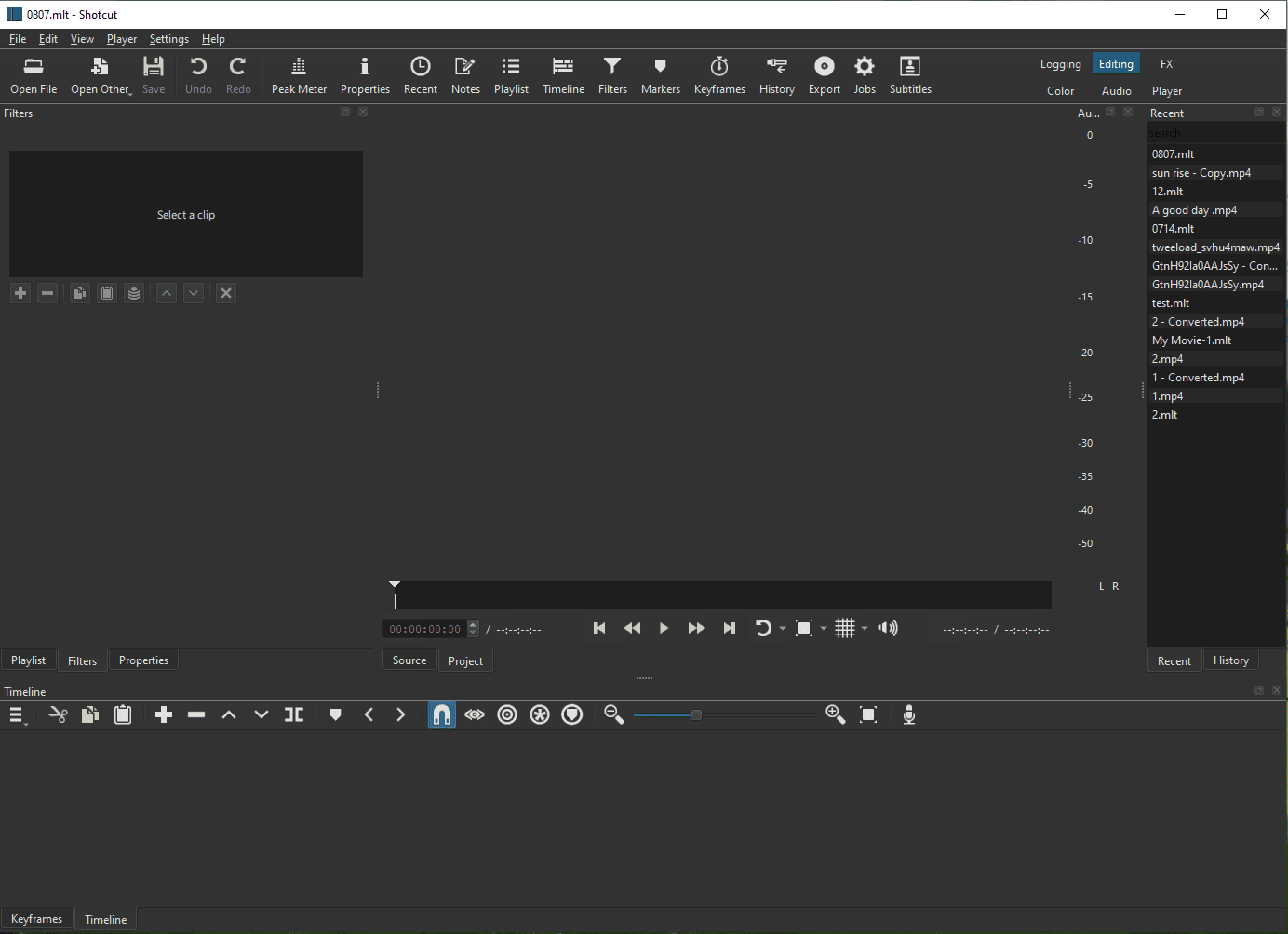Add a filter with the plus button
This screenshot has width=1288, height=934.
tap(20, 293)
